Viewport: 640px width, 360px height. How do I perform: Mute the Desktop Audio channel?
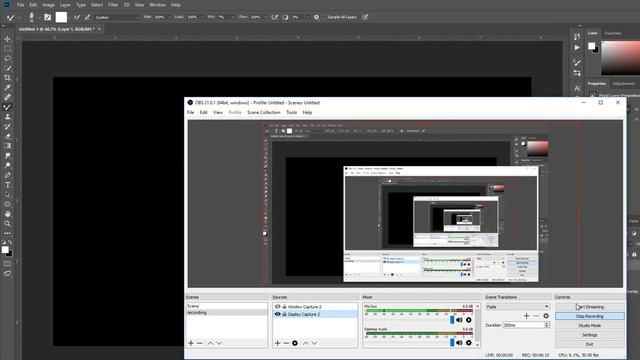pyautogui.click(x=460, y=343)
